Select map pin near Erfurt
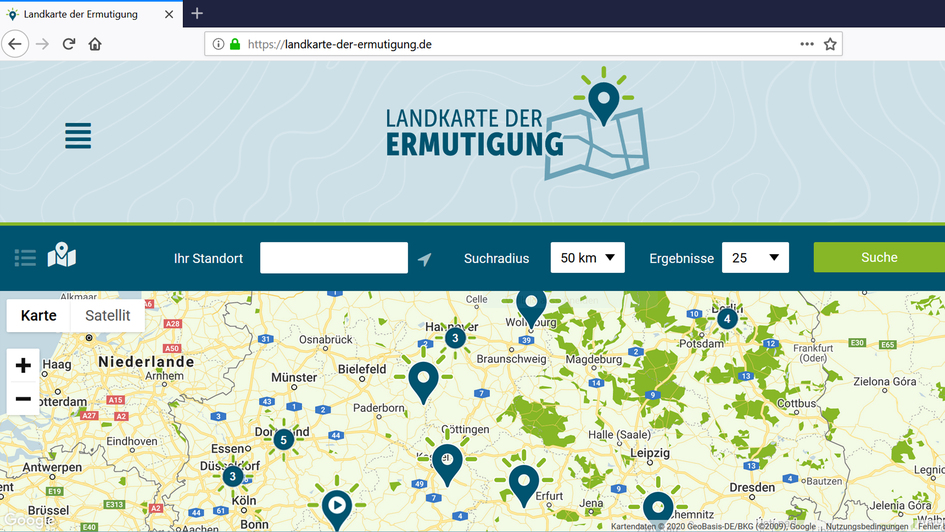The image size is (945, 532). coord(524,486)
